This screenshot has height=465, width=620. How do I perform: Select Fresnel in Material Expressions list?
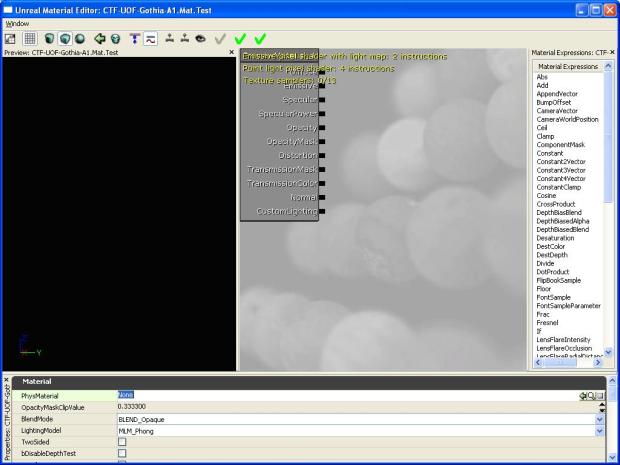549,323
